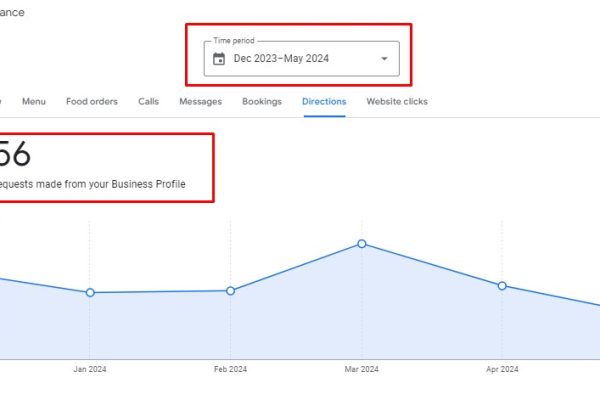Open the Food orders tab

pos(92,101)
